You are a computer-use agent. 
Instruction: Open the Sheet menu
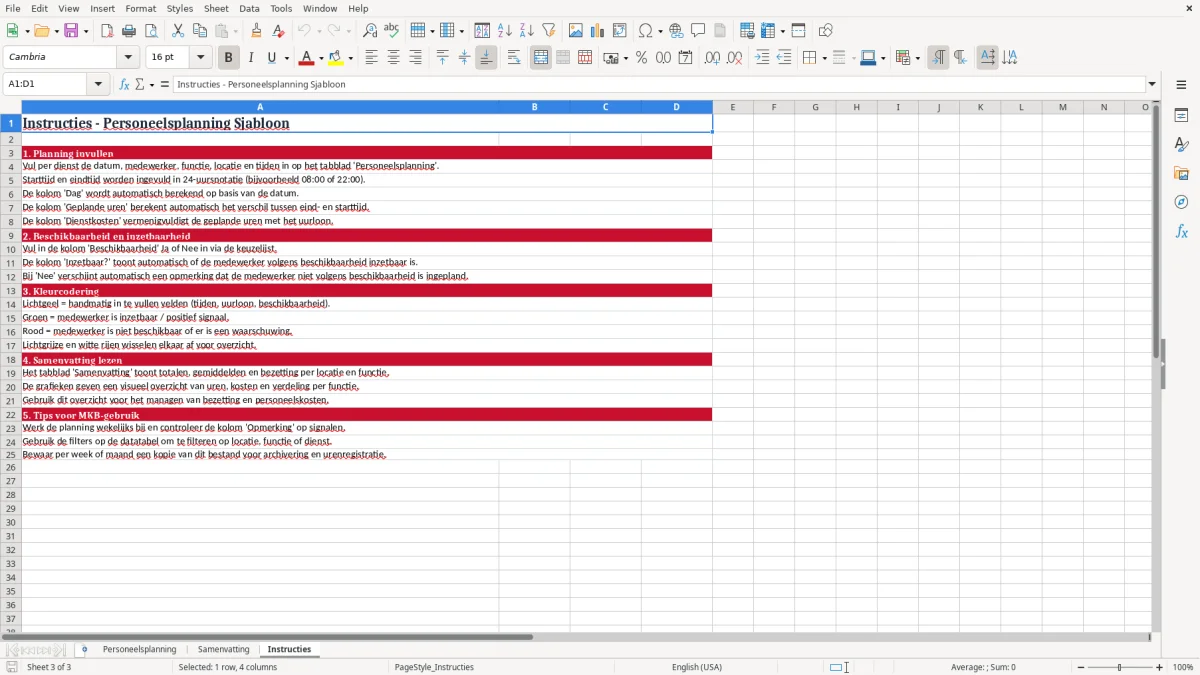tap(216, 8)
